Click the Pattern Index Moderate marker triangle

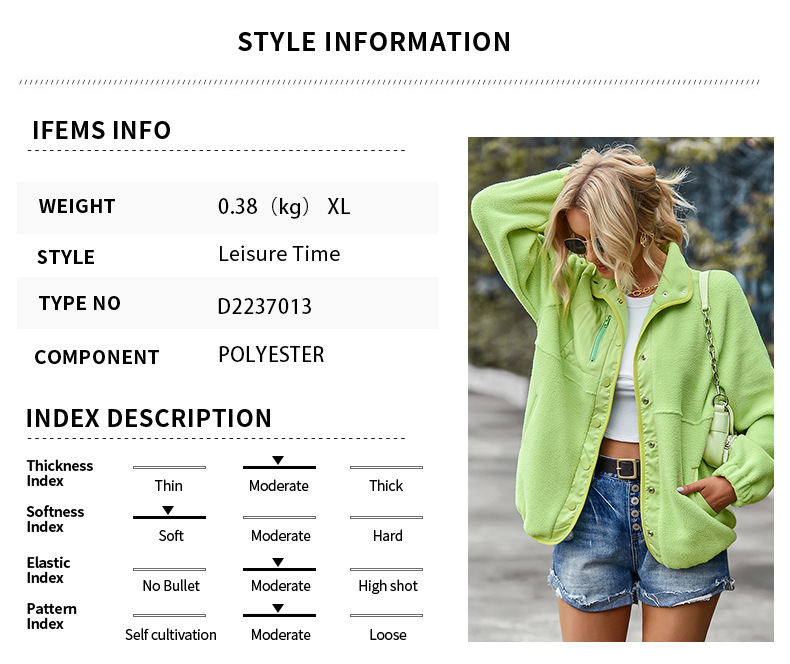(278, 608)
